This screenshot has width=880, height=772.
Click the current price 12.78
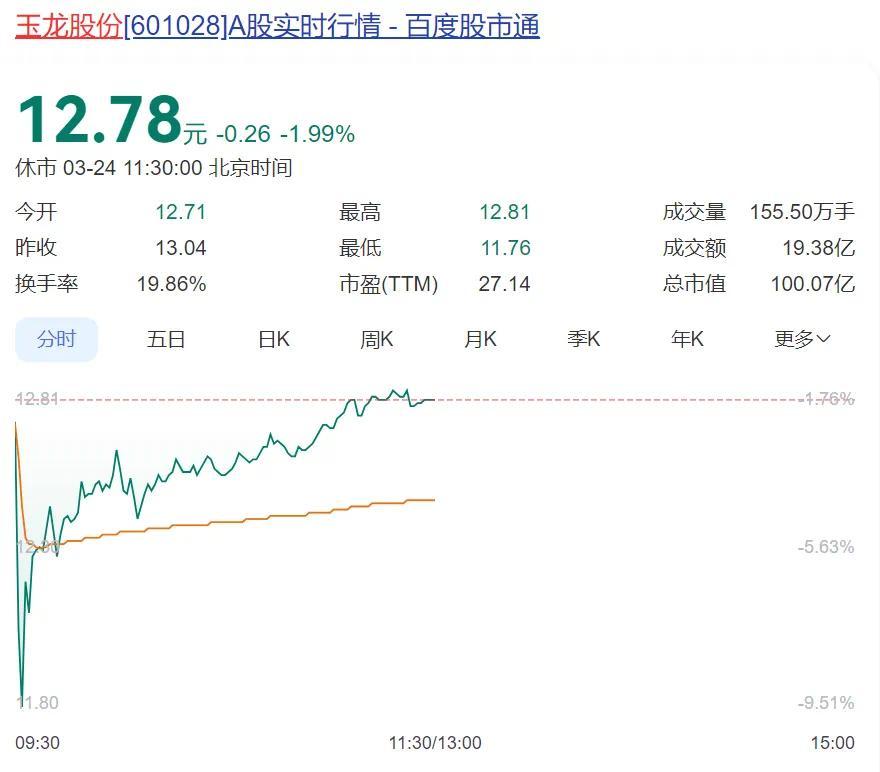[100, 119]
